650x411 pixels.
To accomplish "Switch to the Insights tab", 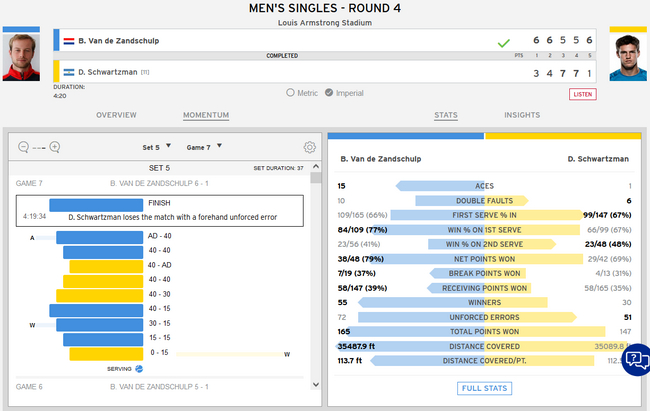I will (x=522, y=115).
